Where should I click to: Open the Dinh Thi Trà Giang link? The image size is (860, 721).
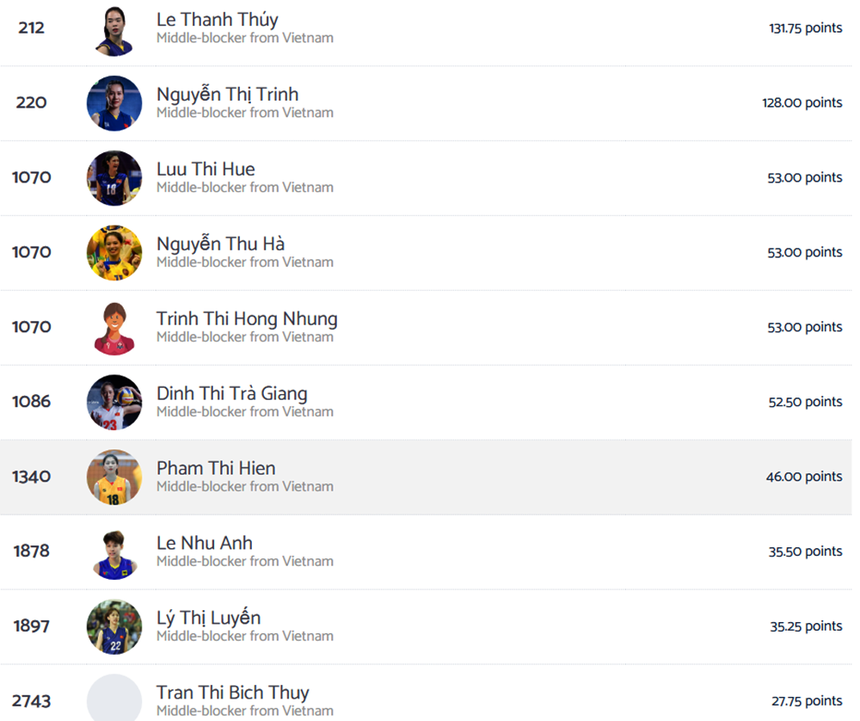[x=232, y=394]
